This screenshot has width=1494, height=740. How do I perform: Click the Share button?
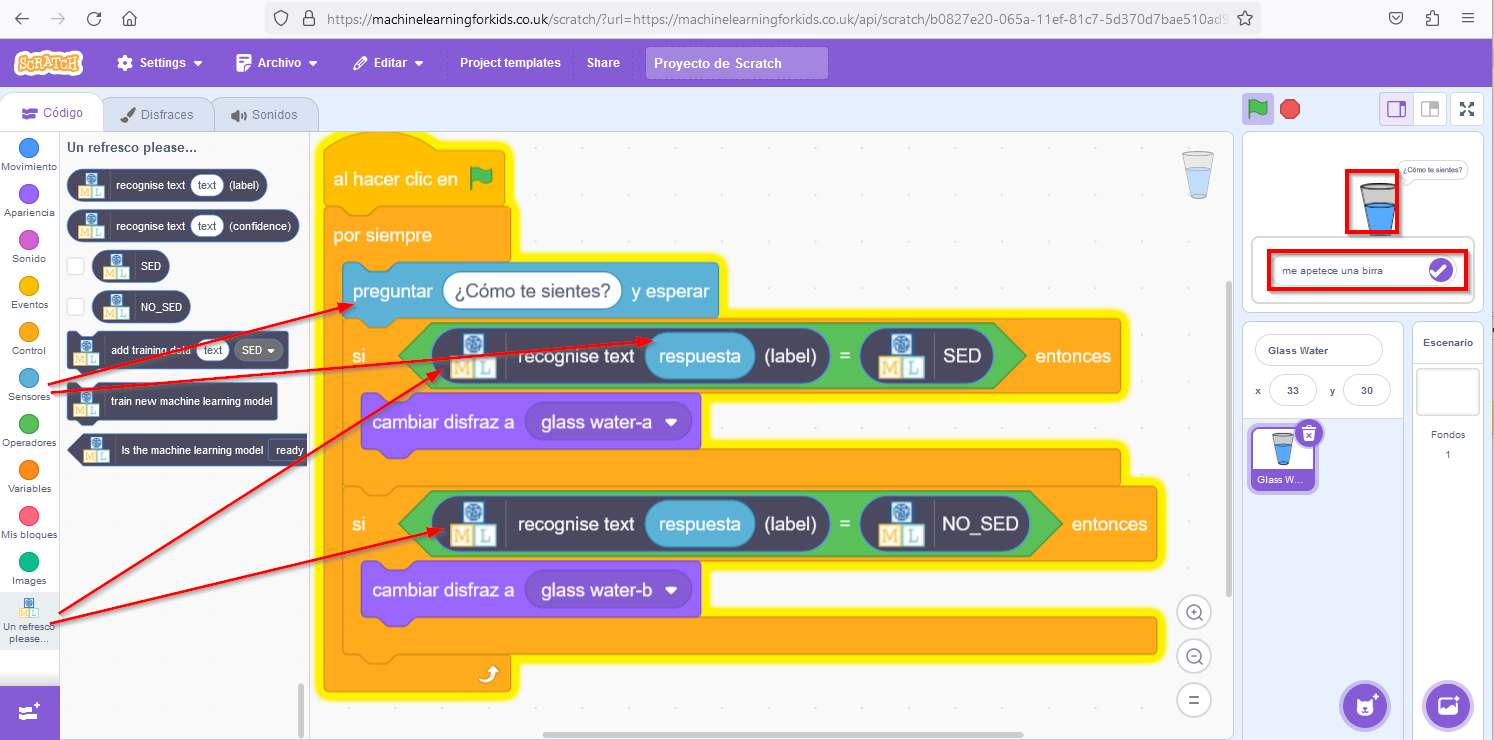click(x=603, y=63)
